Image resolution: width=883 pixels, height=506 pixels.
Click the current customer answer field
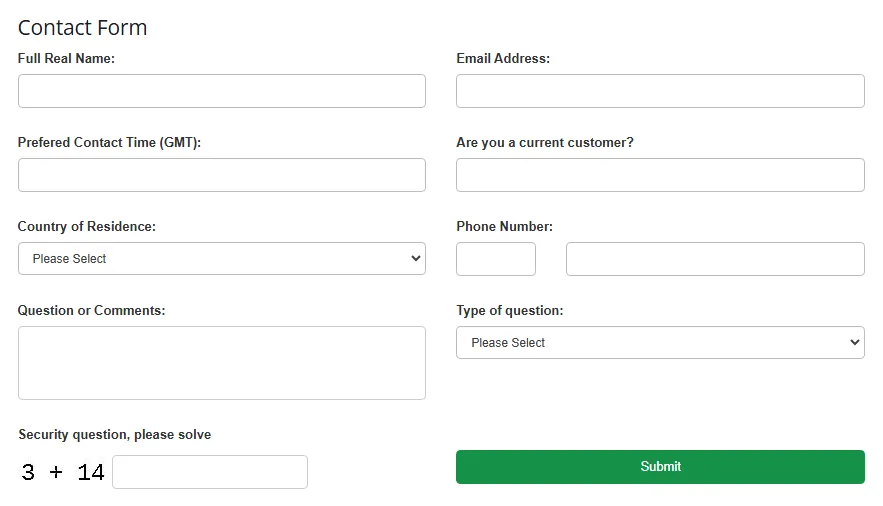click(660, 175)
